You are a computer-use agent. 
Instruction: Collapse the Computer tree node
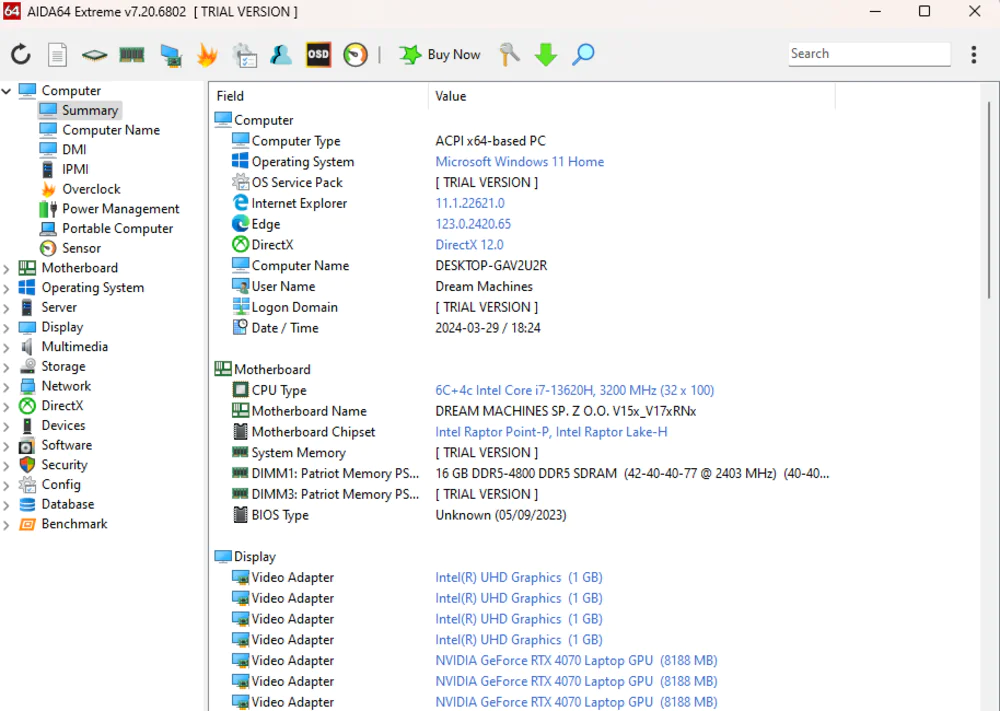pyautogui.click(x=6, y=91)
